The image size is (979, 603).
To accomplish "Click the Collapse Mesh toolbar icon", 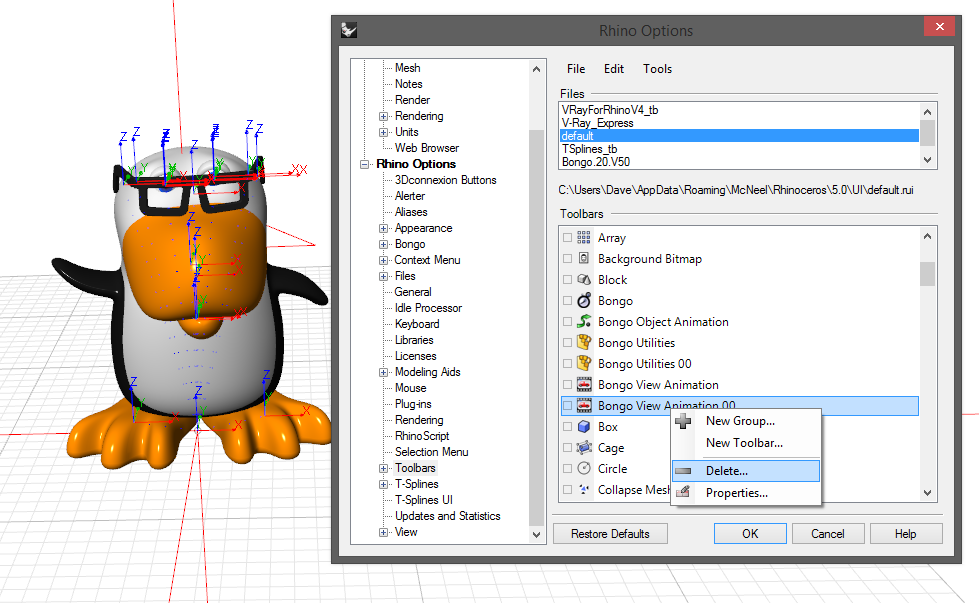I will (x=584, y=489).
